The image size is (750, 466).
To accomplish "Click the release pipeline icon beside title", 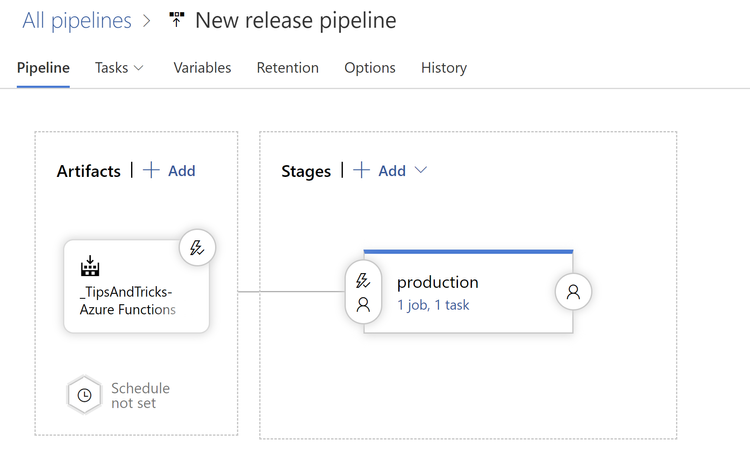I will click(177, 20).
